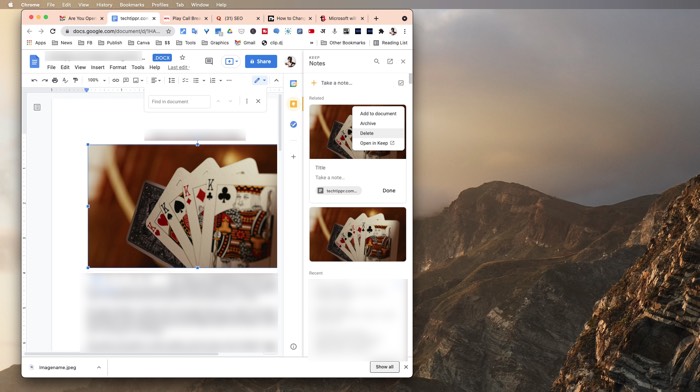Click Done on the Keep note
Screen dimensions: 700x392
(389, 191)
